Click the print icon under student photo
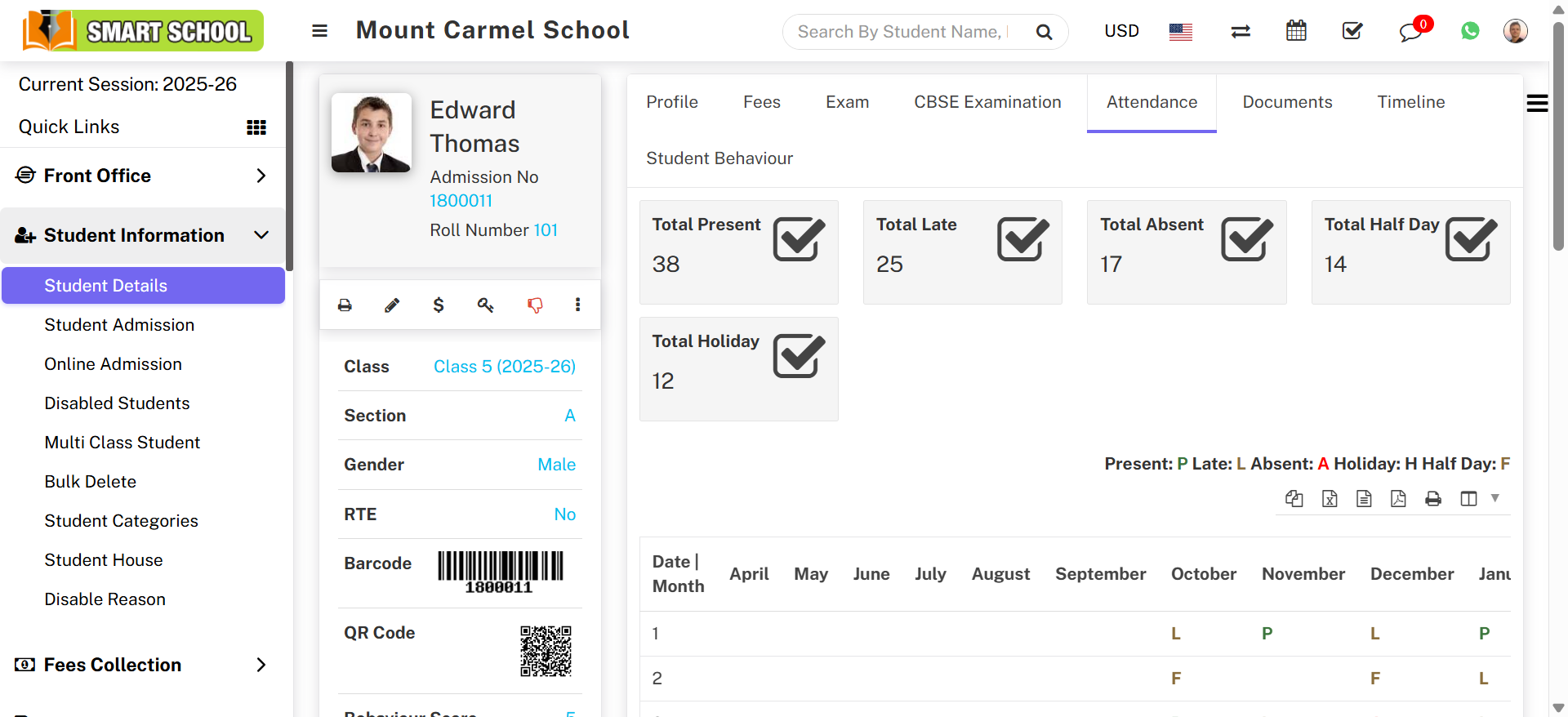This screenshot has height=717, width=1568. pyautogui.click(x=345, y=305)
